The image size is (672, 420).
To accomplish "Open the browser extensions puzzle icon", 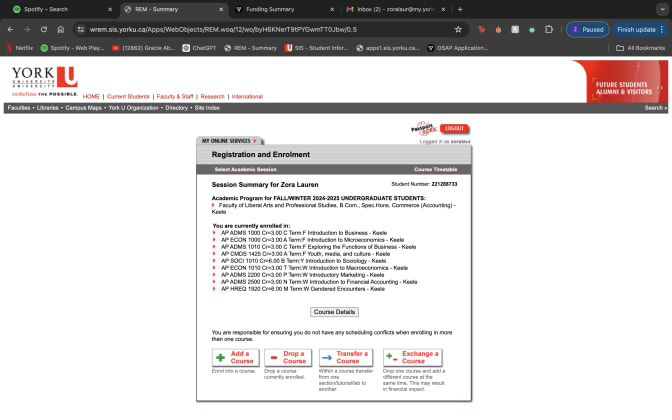I will point(548,30).
